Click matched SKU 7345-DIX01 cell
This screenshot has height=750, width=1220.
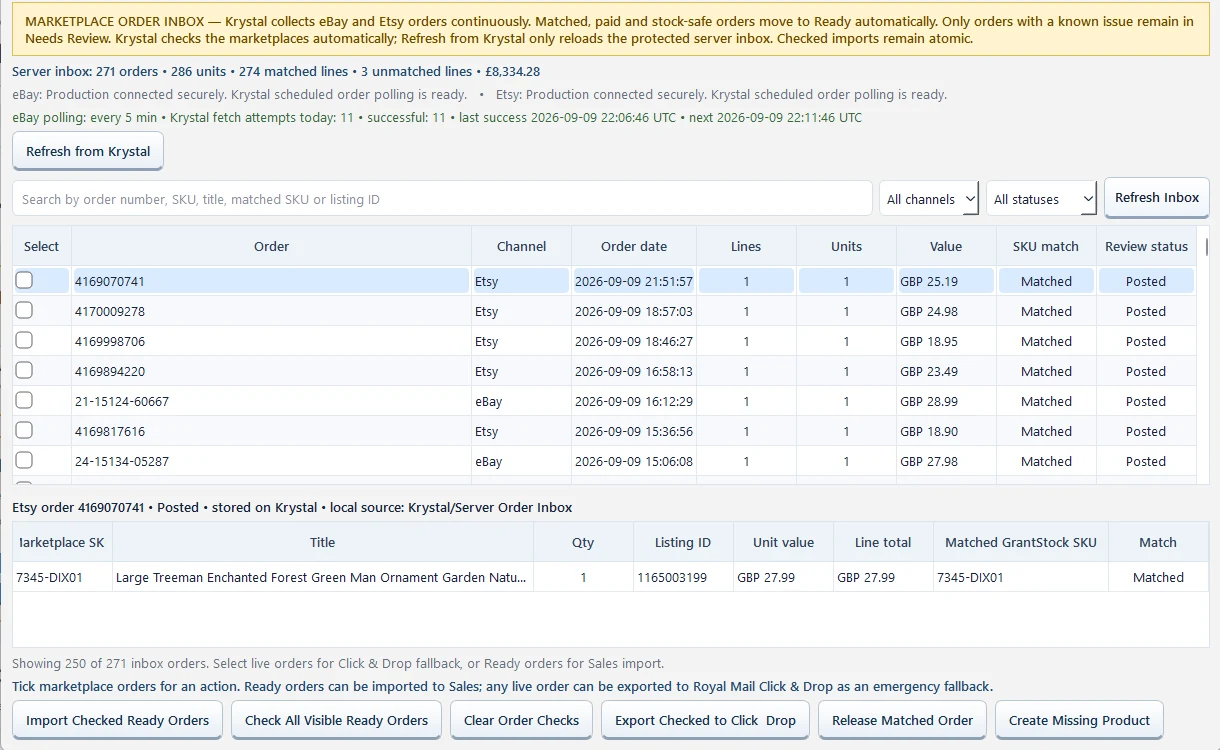coord(1021,577)
